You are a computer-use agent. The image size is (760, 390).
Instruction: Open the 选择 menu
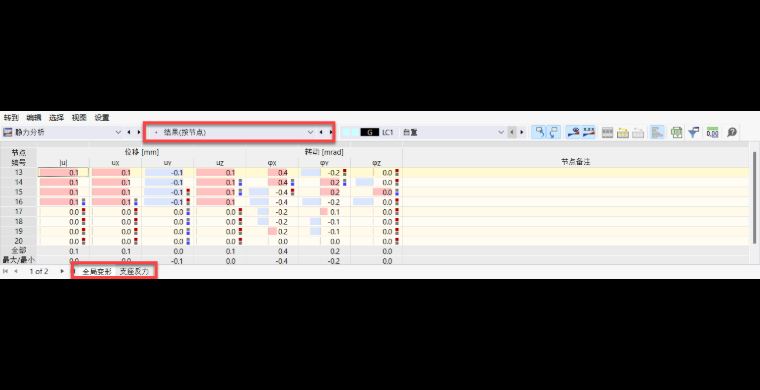coord(56,118)
